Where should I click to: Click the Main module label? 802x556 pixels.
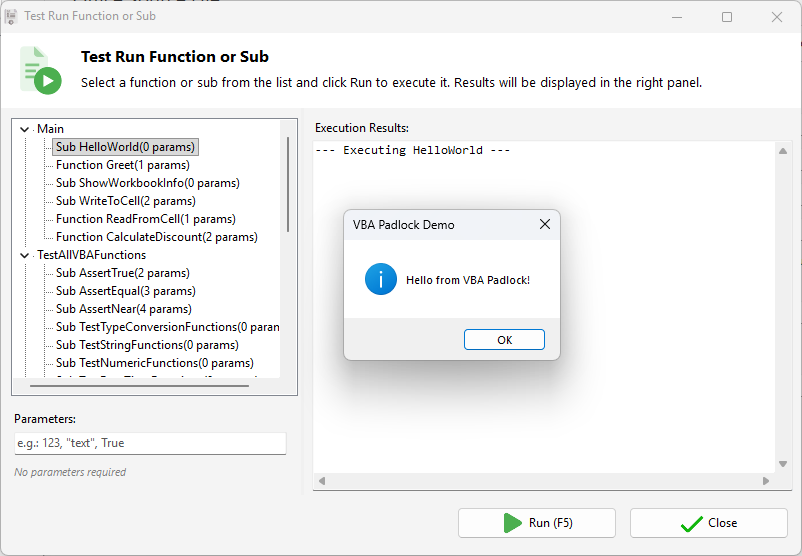[x=50, y=129]
